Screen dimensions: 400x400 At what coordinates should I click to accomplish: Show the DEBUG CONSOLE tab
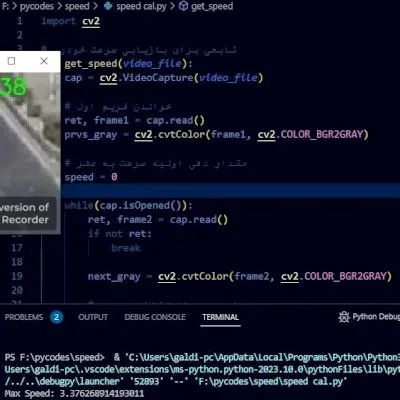(155, 317)
